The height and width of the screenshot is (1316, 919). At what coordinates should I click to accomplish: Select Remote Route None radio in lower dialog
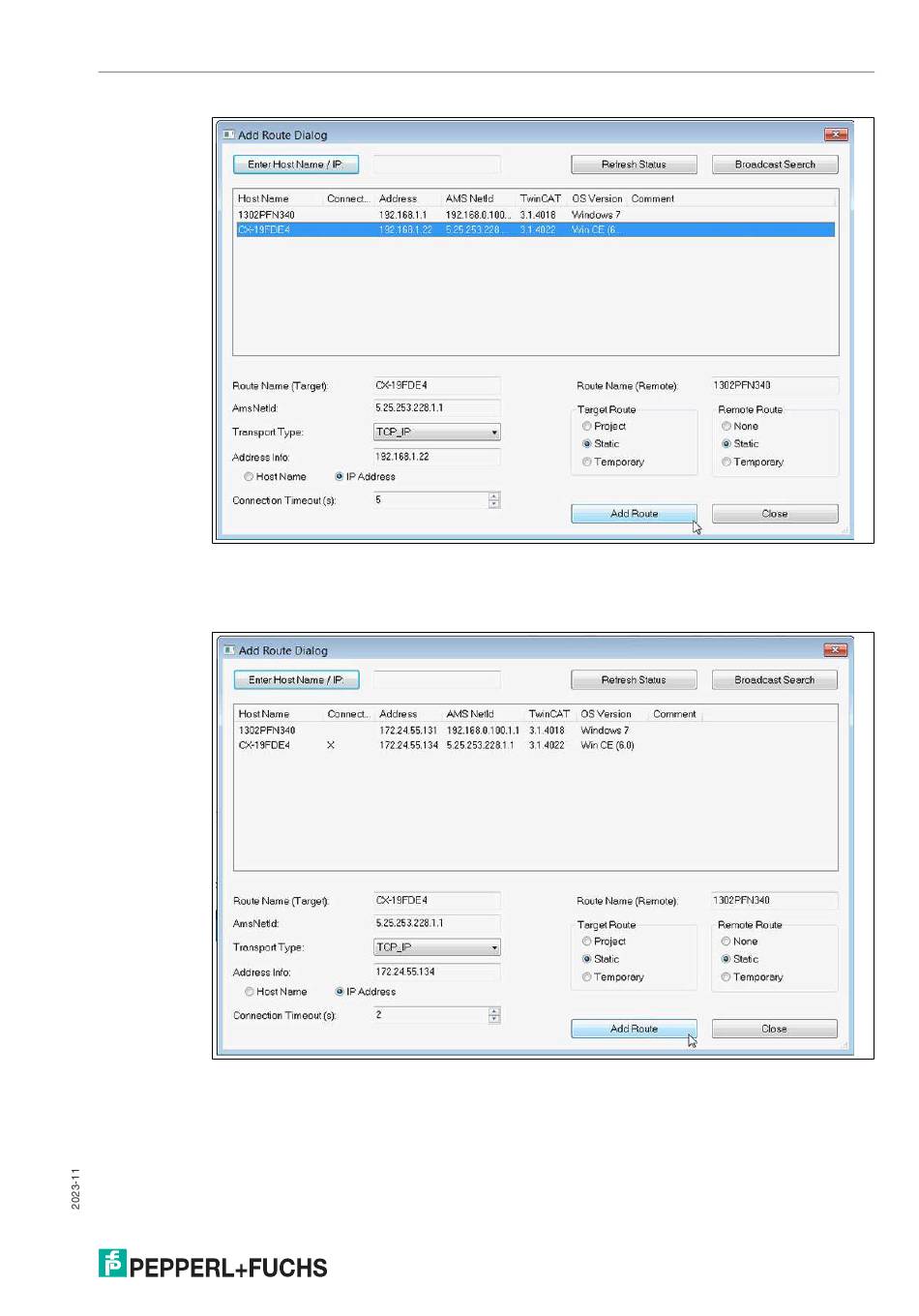pos(726,942)
